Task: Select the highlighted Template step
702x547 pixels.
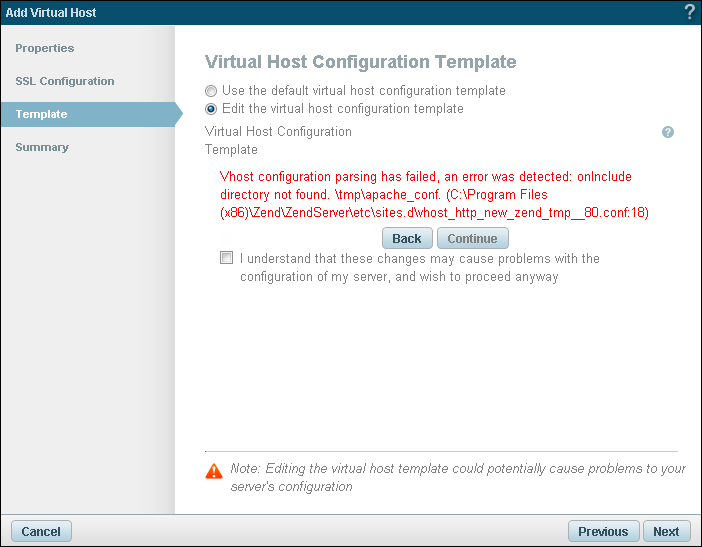Action: click(42, 114)
